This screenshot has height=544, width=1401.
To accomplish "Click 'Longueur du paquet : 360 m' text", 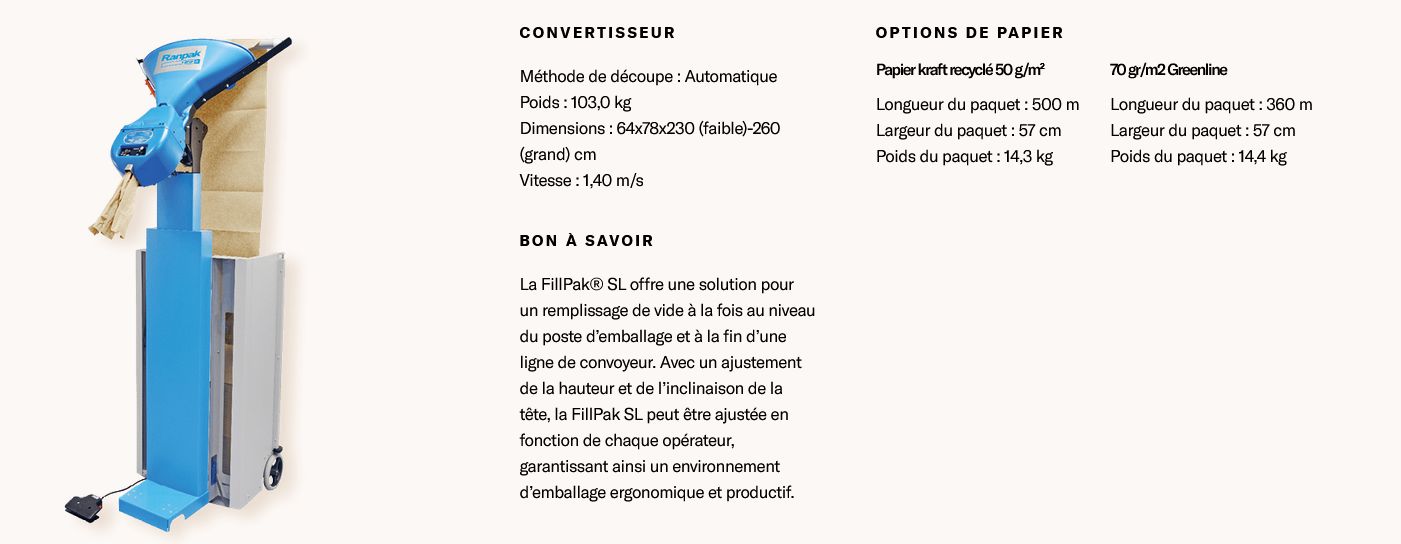I will click(1211, 105).
